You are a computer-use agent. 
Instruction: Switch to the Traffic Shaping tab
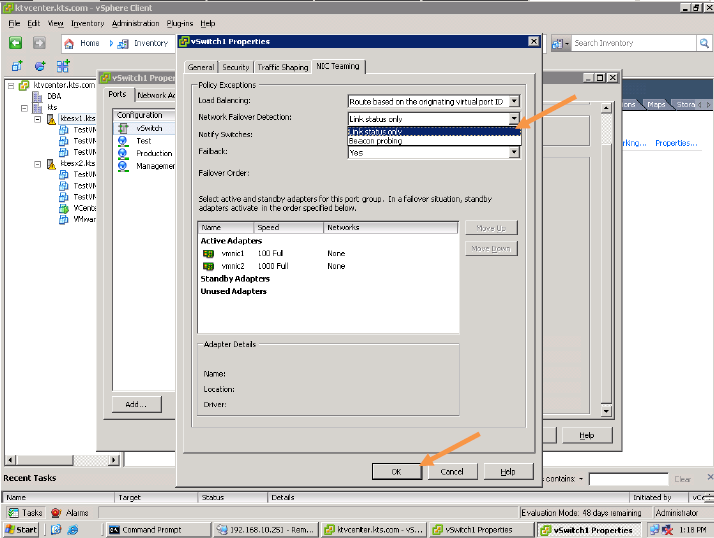282,67
